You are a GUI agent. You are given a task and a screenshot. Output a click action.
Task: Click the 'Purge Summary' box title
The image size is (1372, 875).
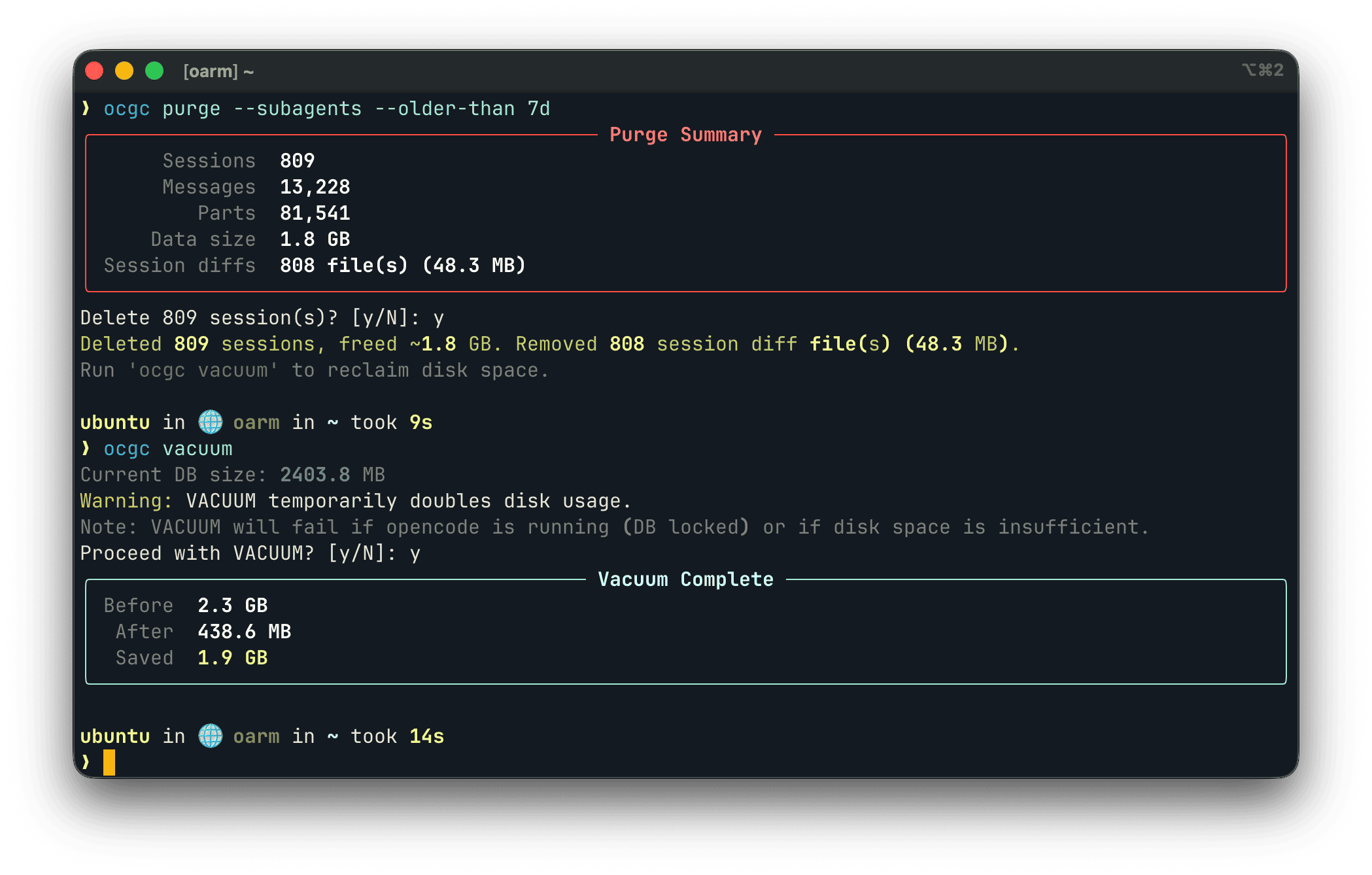685,135
